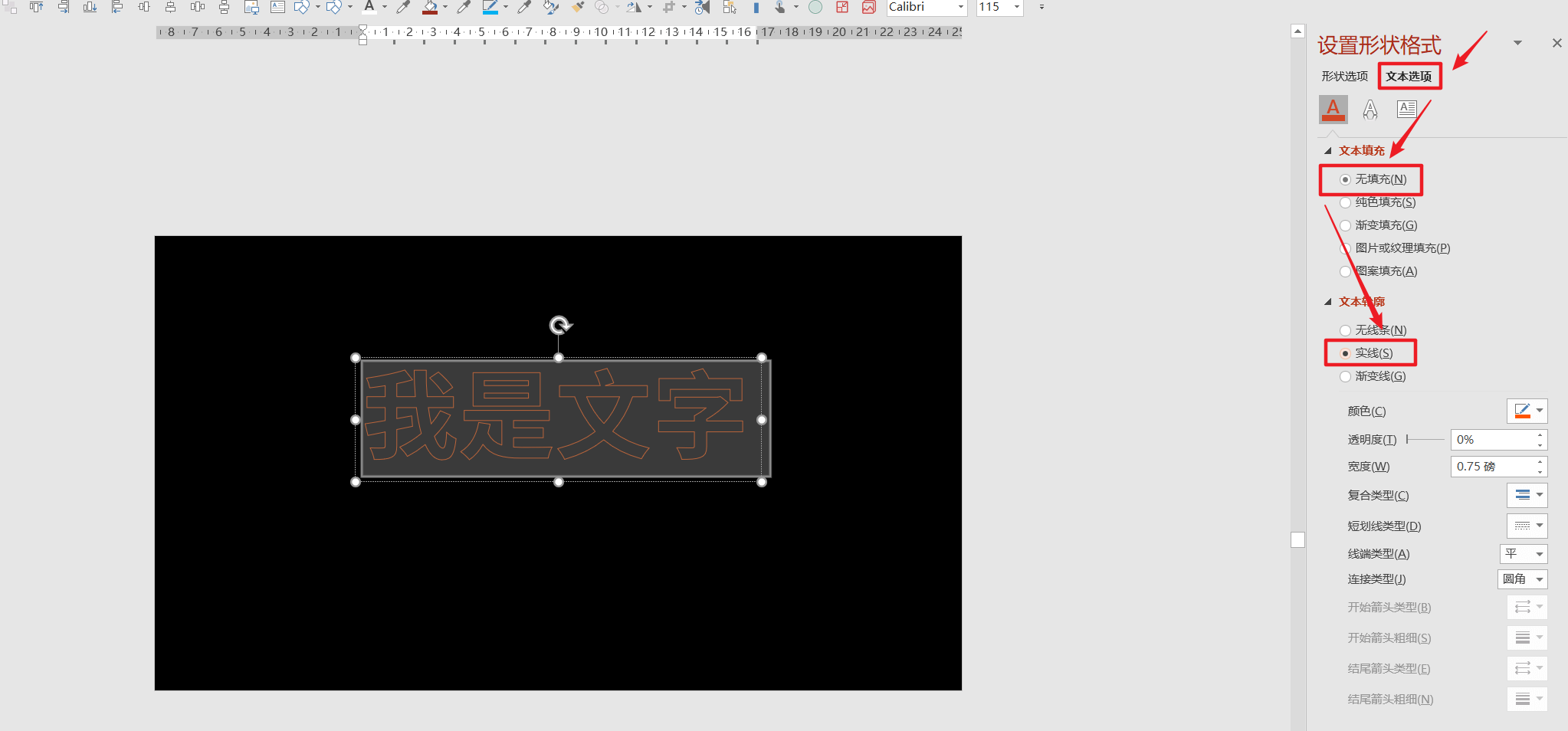Select 图片或纹理填充 fill option

[1395, 248]
